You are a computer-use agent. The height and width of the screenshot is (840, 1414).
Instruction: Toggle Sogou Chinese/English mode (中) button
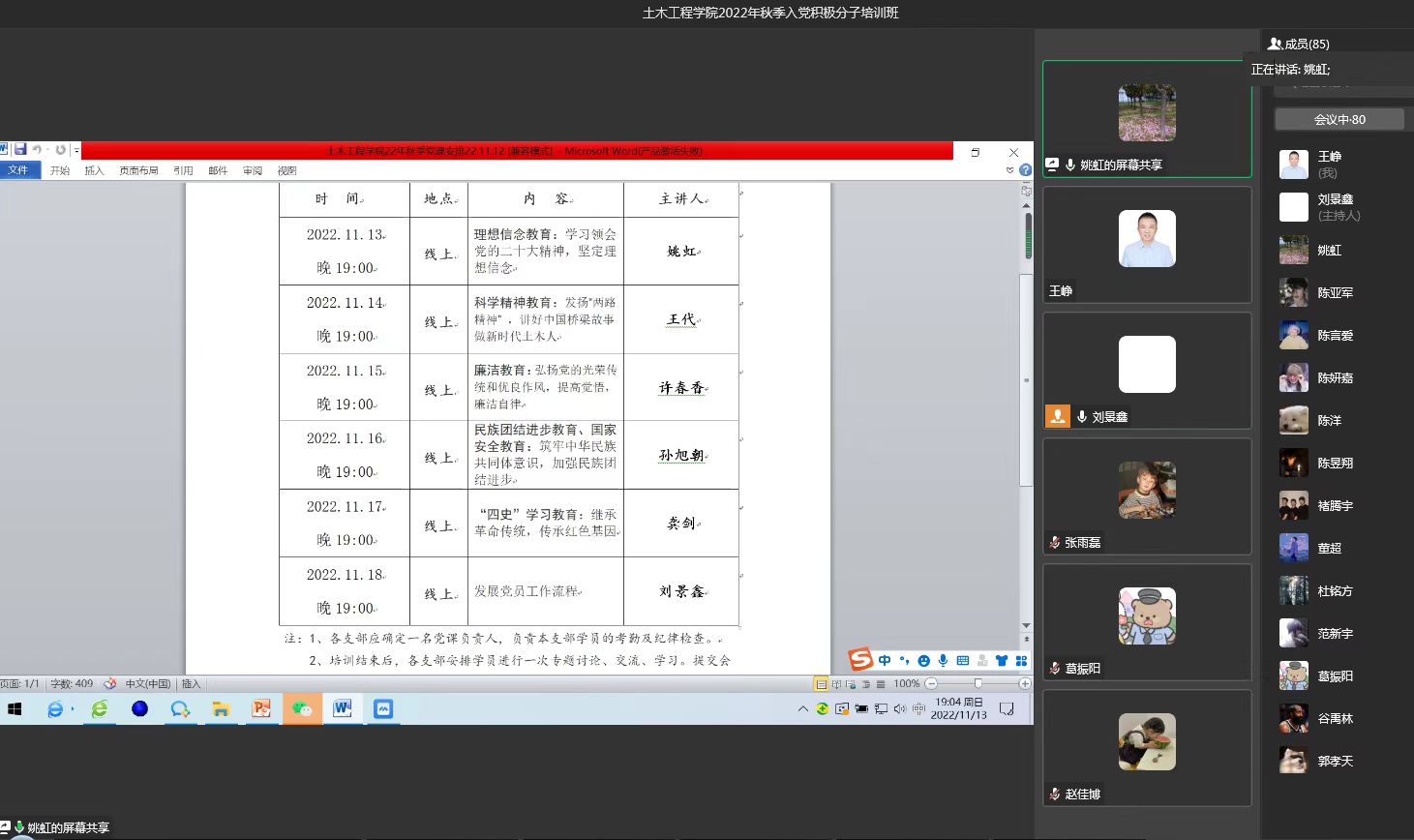coord(885,660)
